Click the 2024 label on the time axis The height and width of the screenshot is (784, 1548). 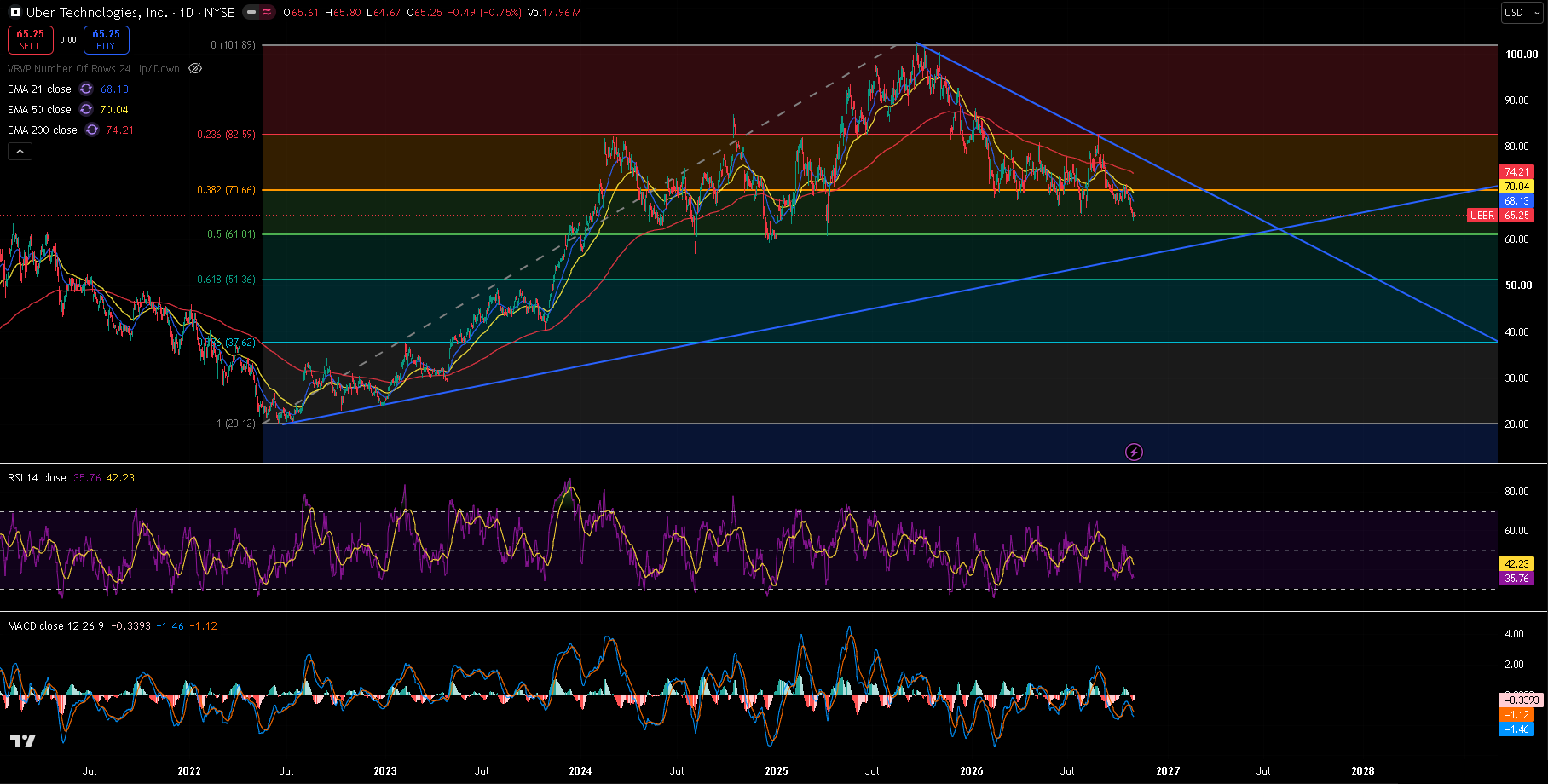tap(580, 770)
